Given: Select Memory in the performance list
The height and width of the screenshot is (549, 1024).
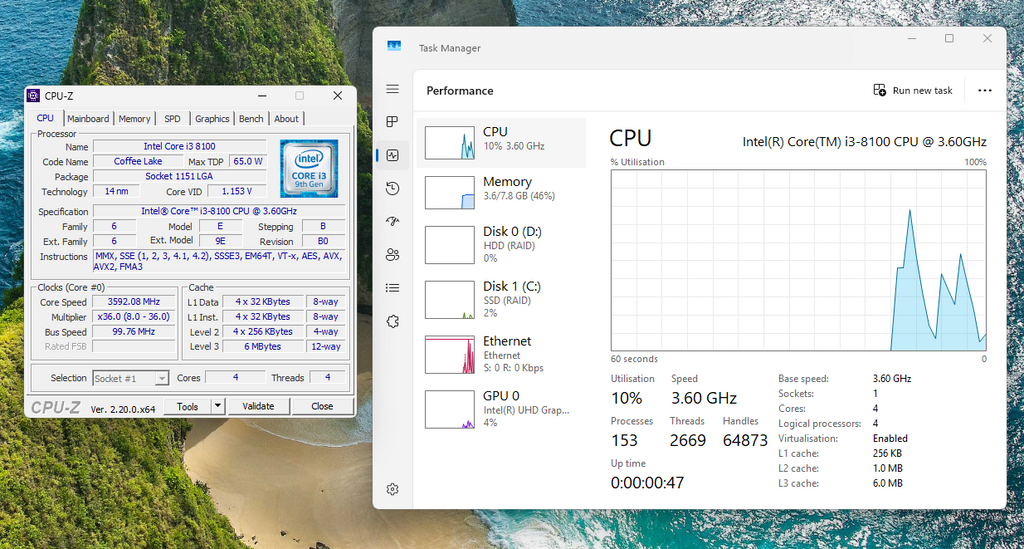Looking at the screenshot, I should (502, 192).
